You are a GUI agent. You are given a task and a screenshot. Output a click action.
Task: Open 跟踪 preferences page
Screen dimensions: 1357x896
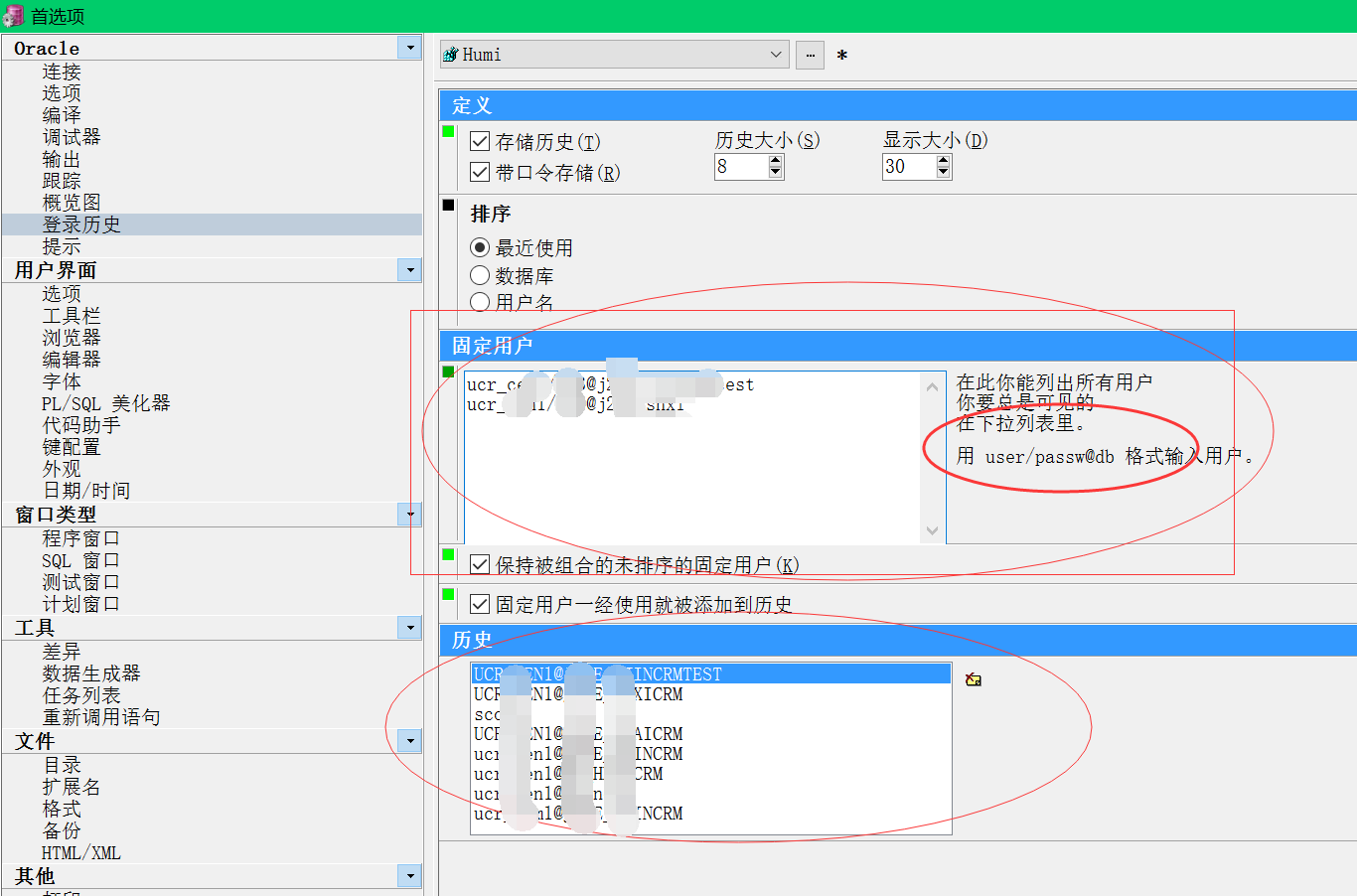pos(62,181)
